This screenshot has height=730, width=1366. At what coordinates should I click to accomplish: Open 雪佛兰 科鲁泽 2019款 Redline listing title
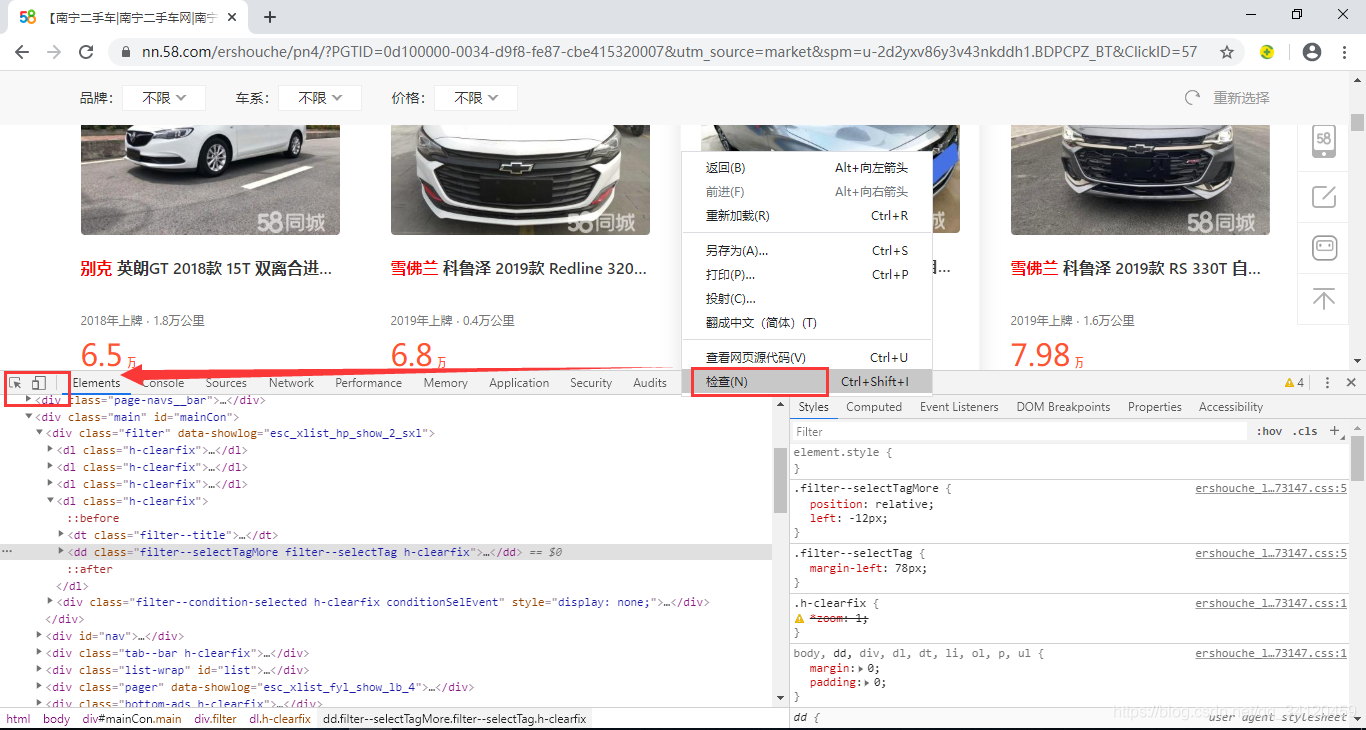[x=519, y=269]
